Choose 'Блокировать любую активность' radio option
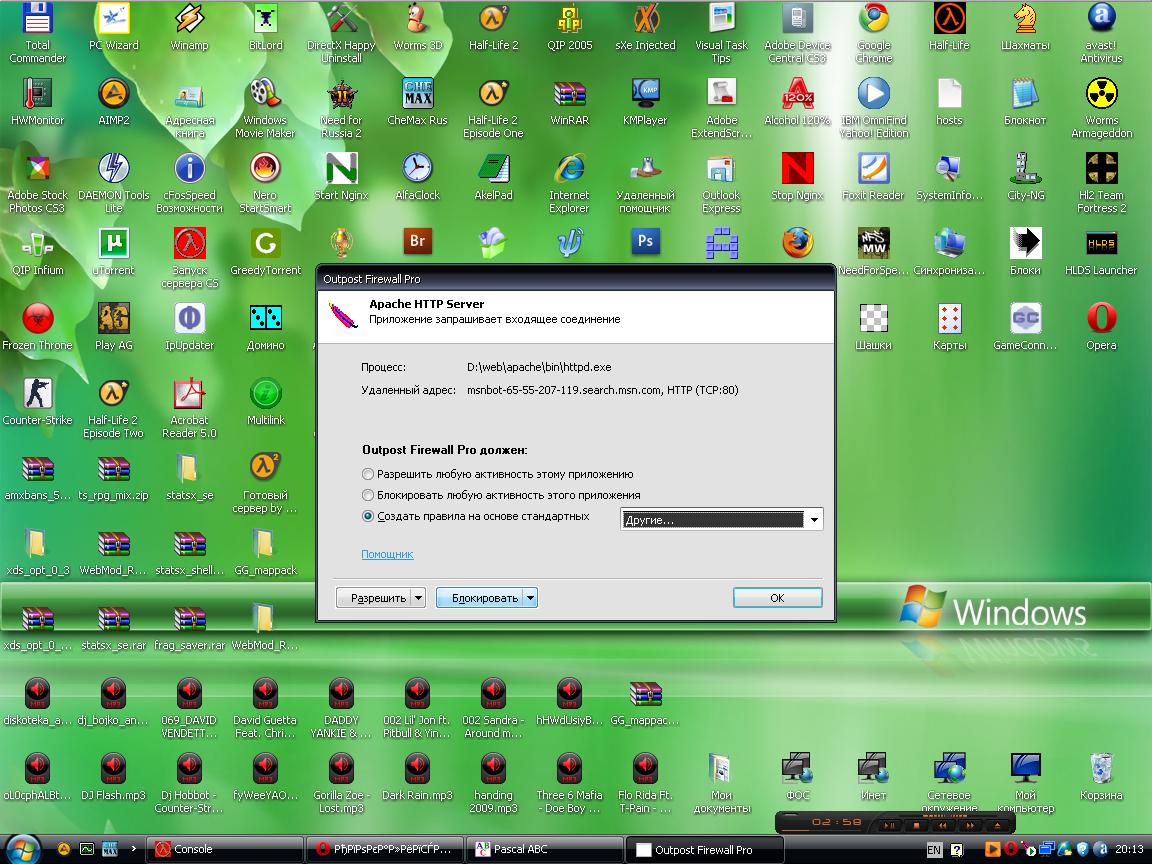1152x864 pixels. pyautogui.click(x=369, y=495)
